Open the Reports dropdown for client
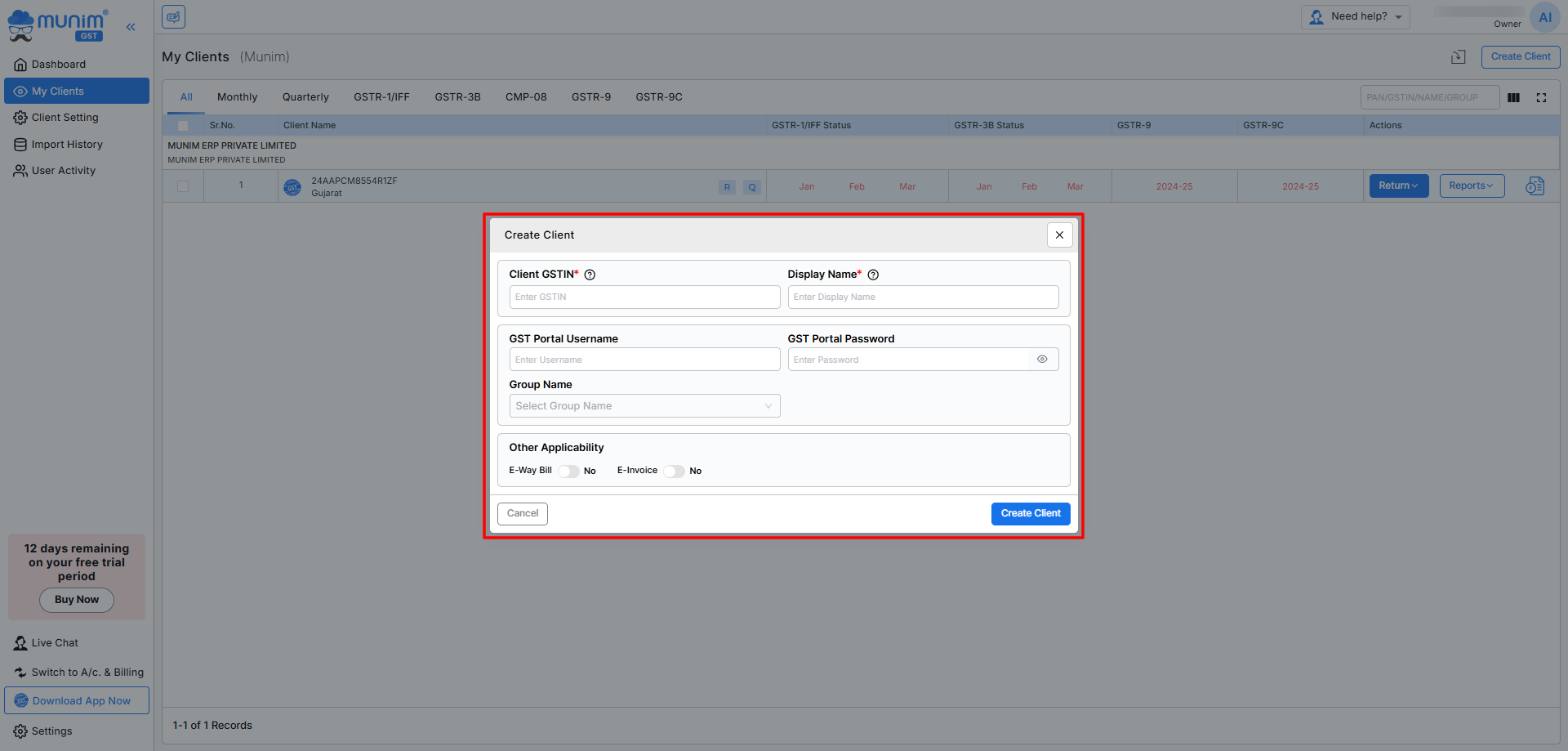Screen dimensions: 1568x751 [x=1471, y=186]
